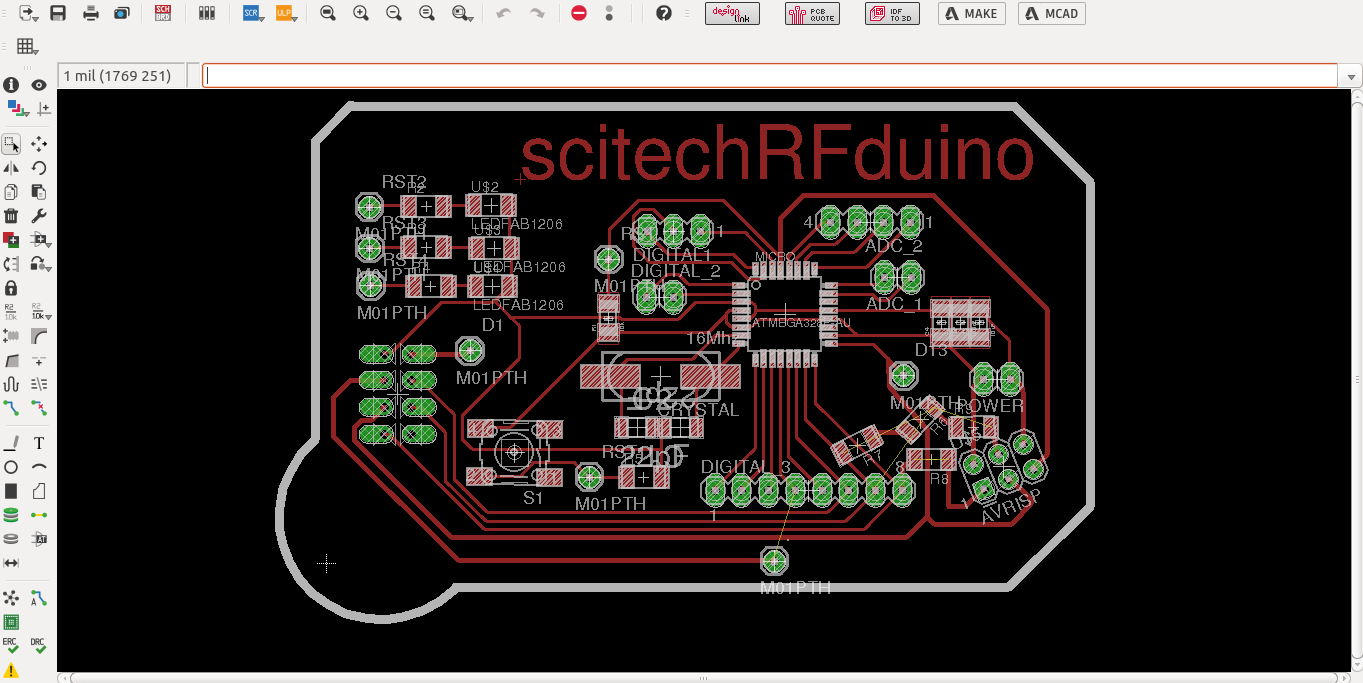Click the MAKE button
Image resolution: width=1363 pixels, height=683 pixels.
click(x=971, y=13)
